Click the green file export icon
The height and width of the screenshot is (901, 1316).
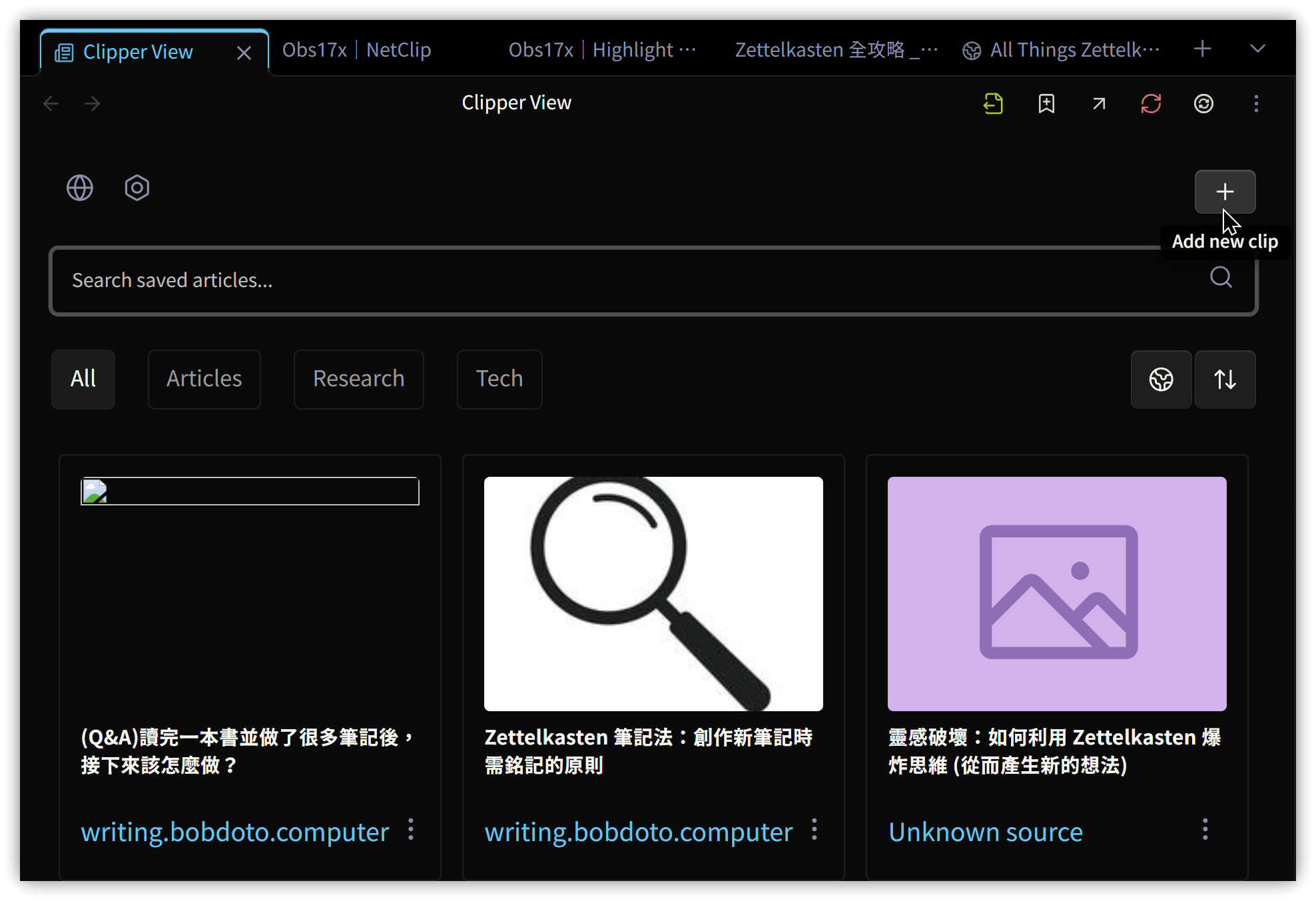point(993,104)
